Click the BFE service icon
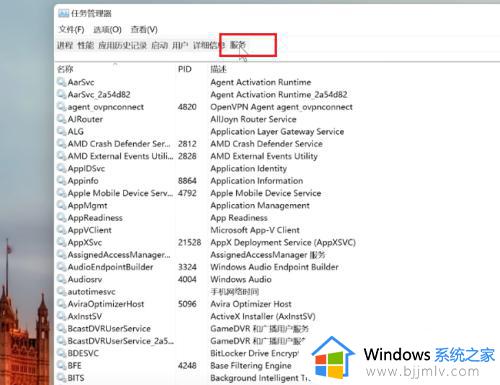This screenshot has height=385, width=500. [x=62, y=366]
